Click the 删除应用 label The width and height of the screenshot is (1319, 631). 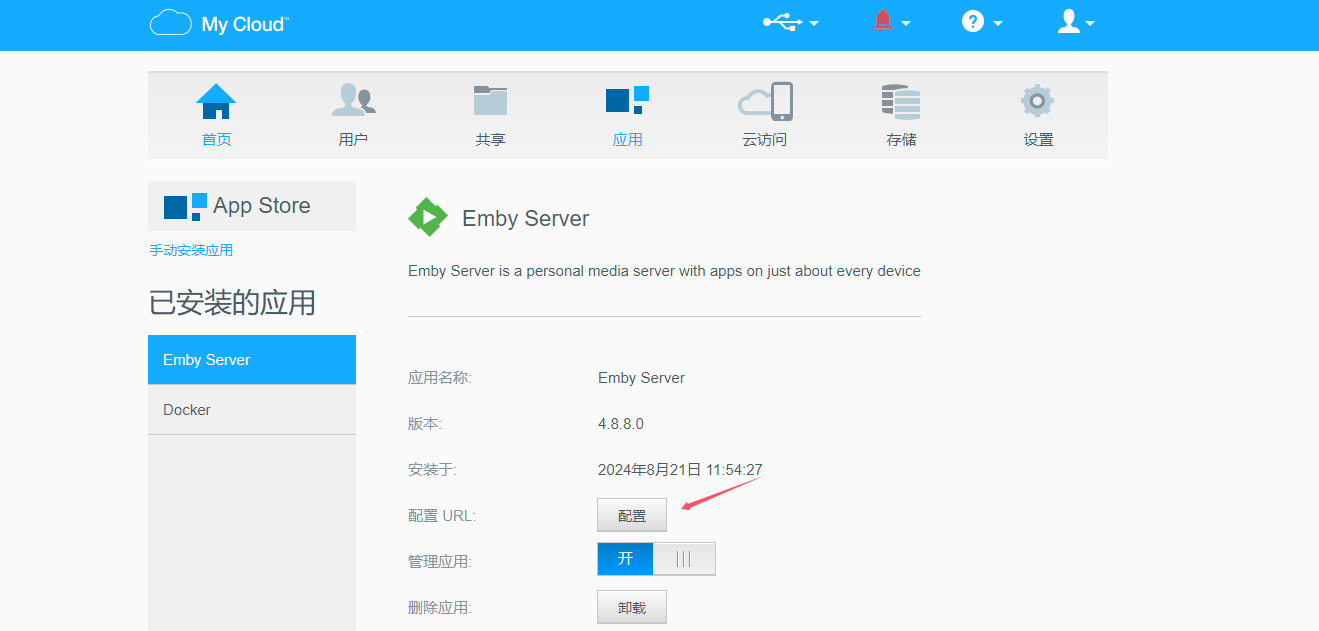click(439, 608)
